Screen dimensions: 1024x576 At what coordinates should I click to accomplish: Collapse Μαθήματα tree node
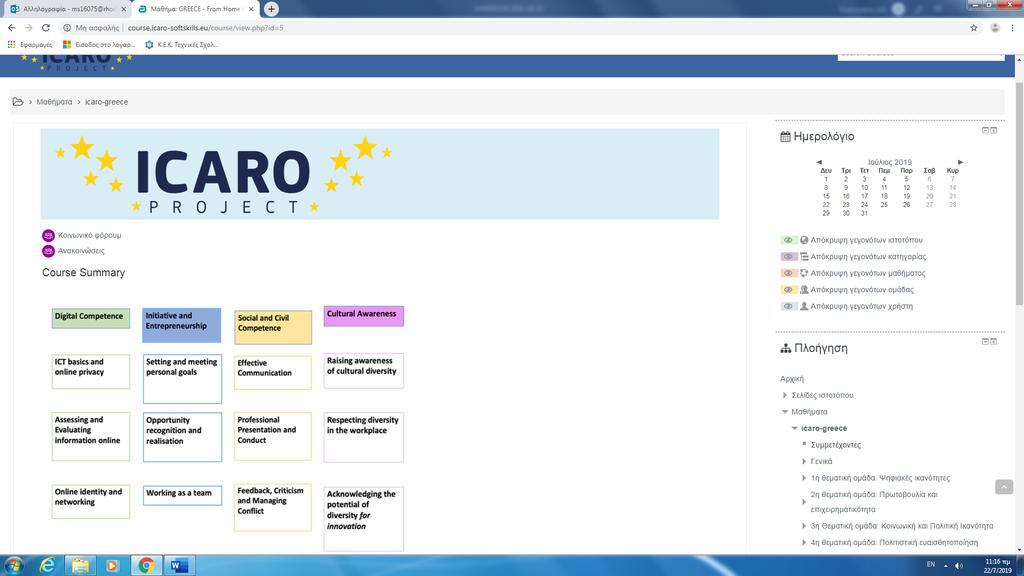(x=785, y=411)
